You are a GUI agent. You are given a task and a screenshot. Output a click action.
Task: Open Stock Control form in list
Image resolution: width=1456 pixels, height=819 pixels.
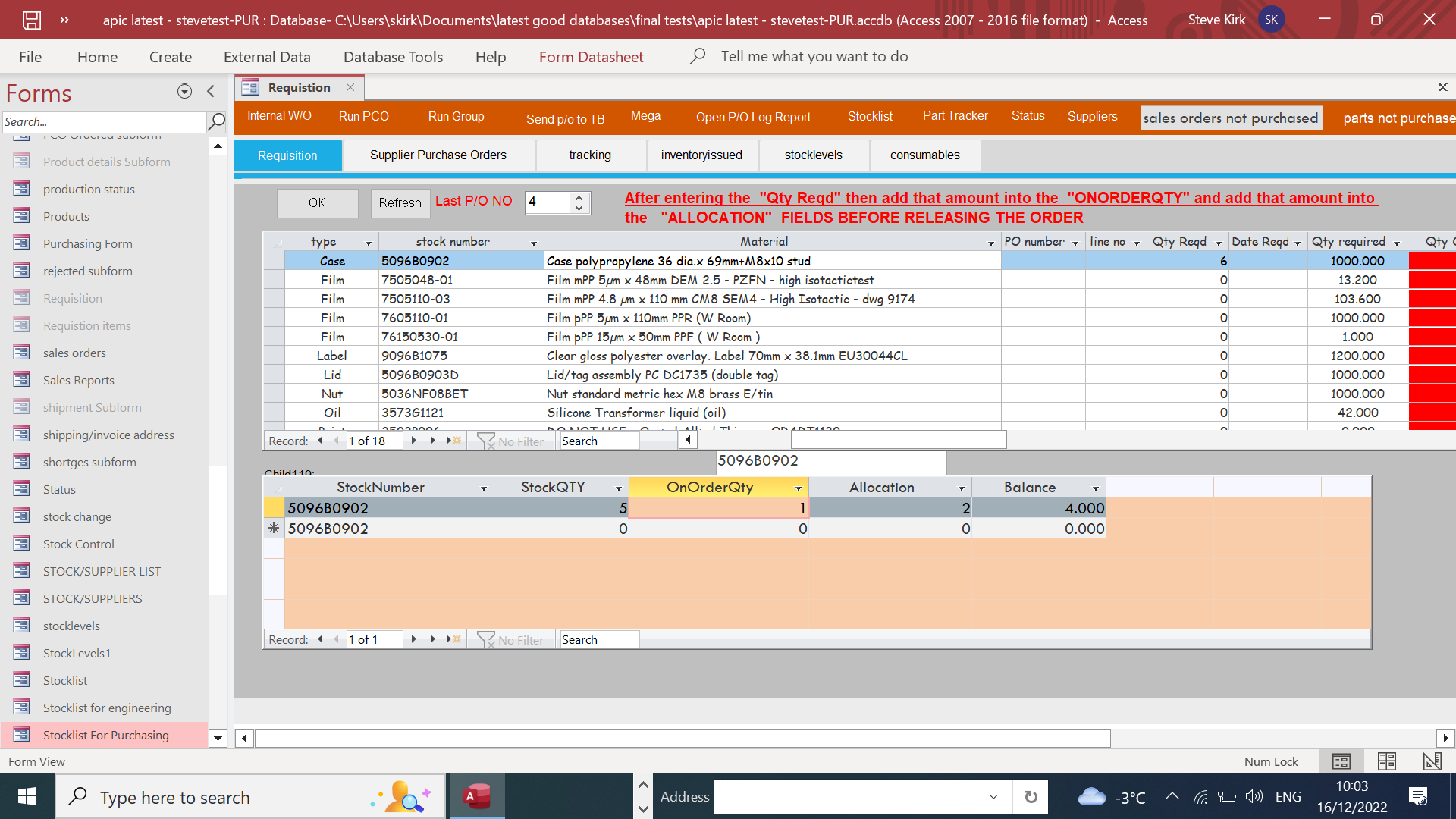click(79, 544)
